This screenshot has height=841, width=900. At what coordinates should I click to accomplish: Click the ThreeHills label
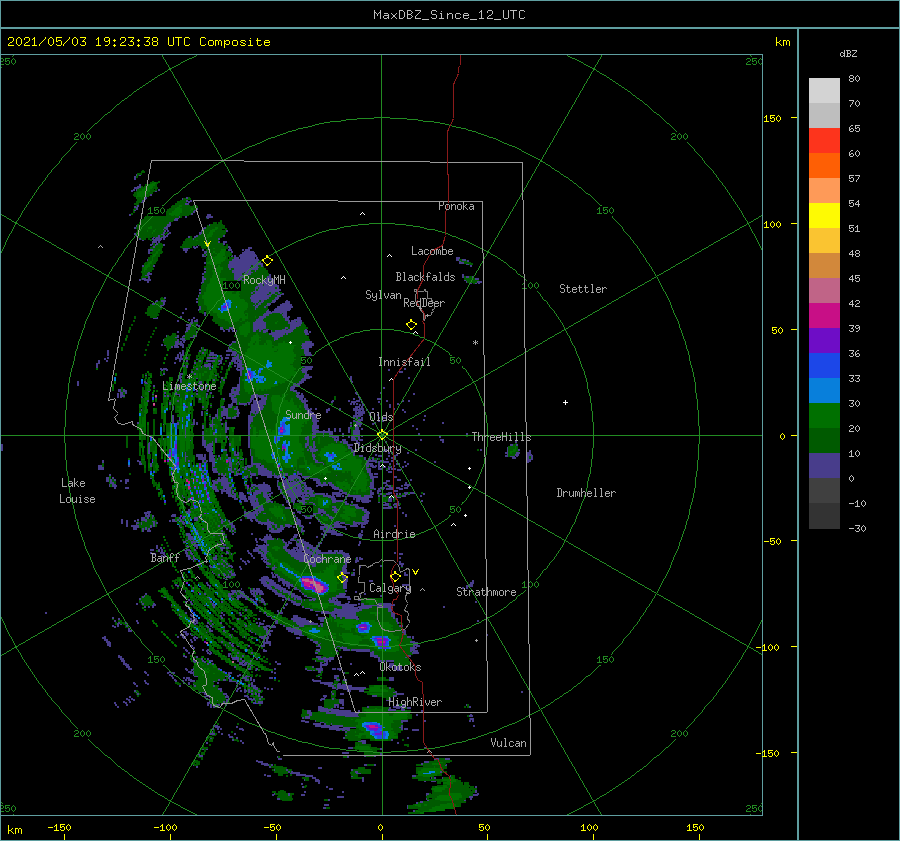501,437
